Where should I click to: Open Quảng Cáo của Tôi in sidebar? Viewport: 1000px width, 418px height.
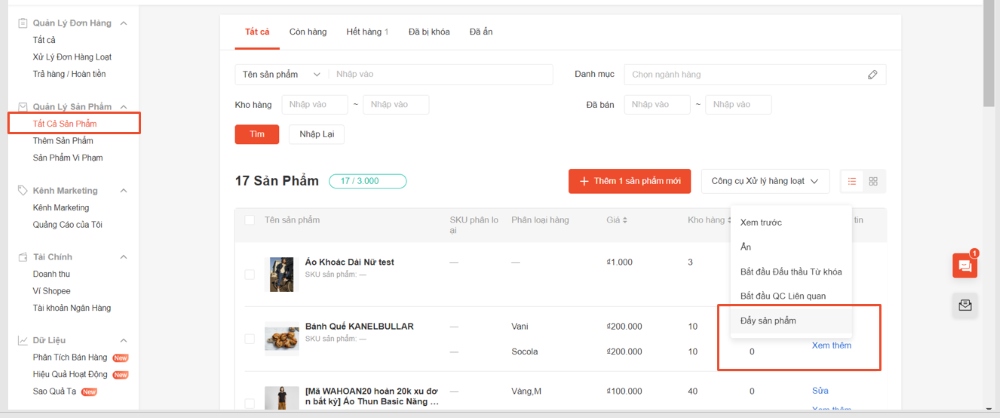pos(68,225)
